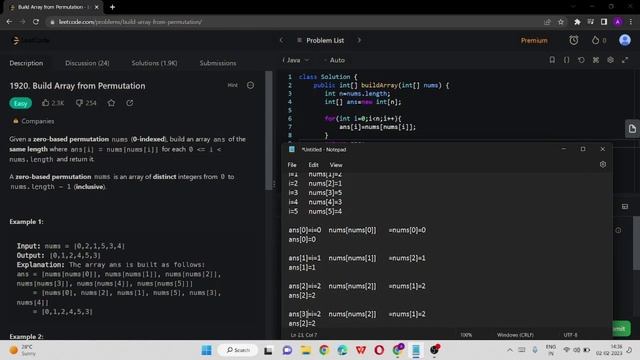Viewport: 640px width, 360px height.
Task: Click the browser address bar
Action: click(294, 22)
